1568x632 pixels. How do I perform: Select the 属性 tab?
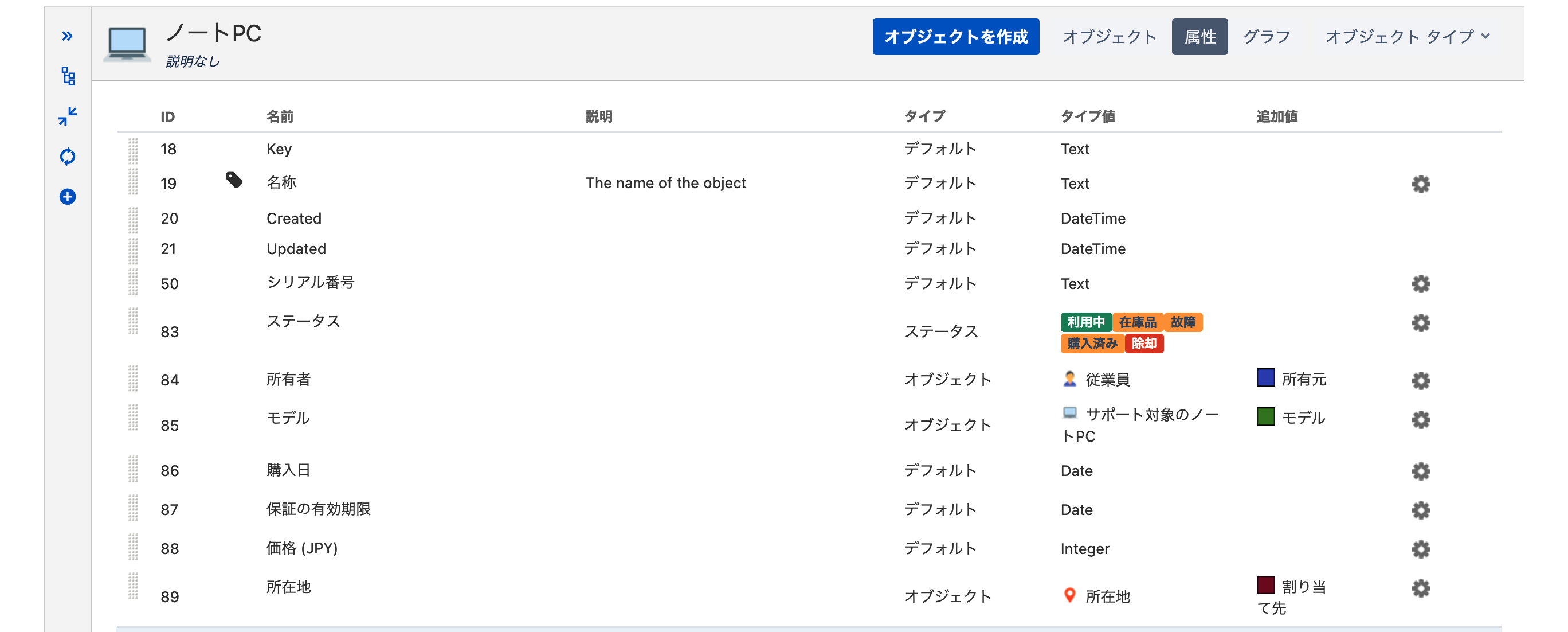(1199, 37)
